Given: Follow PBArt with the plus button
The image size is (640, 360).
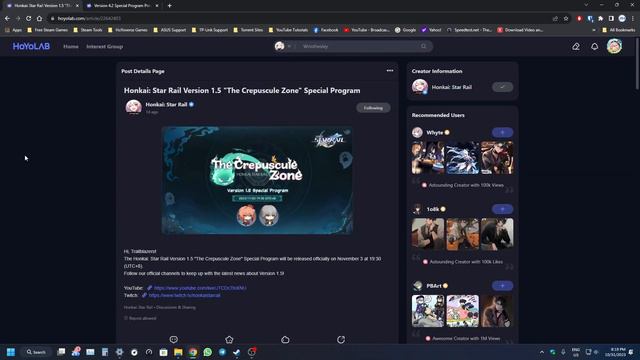Looking at the screenshot, I should point(502,286).
